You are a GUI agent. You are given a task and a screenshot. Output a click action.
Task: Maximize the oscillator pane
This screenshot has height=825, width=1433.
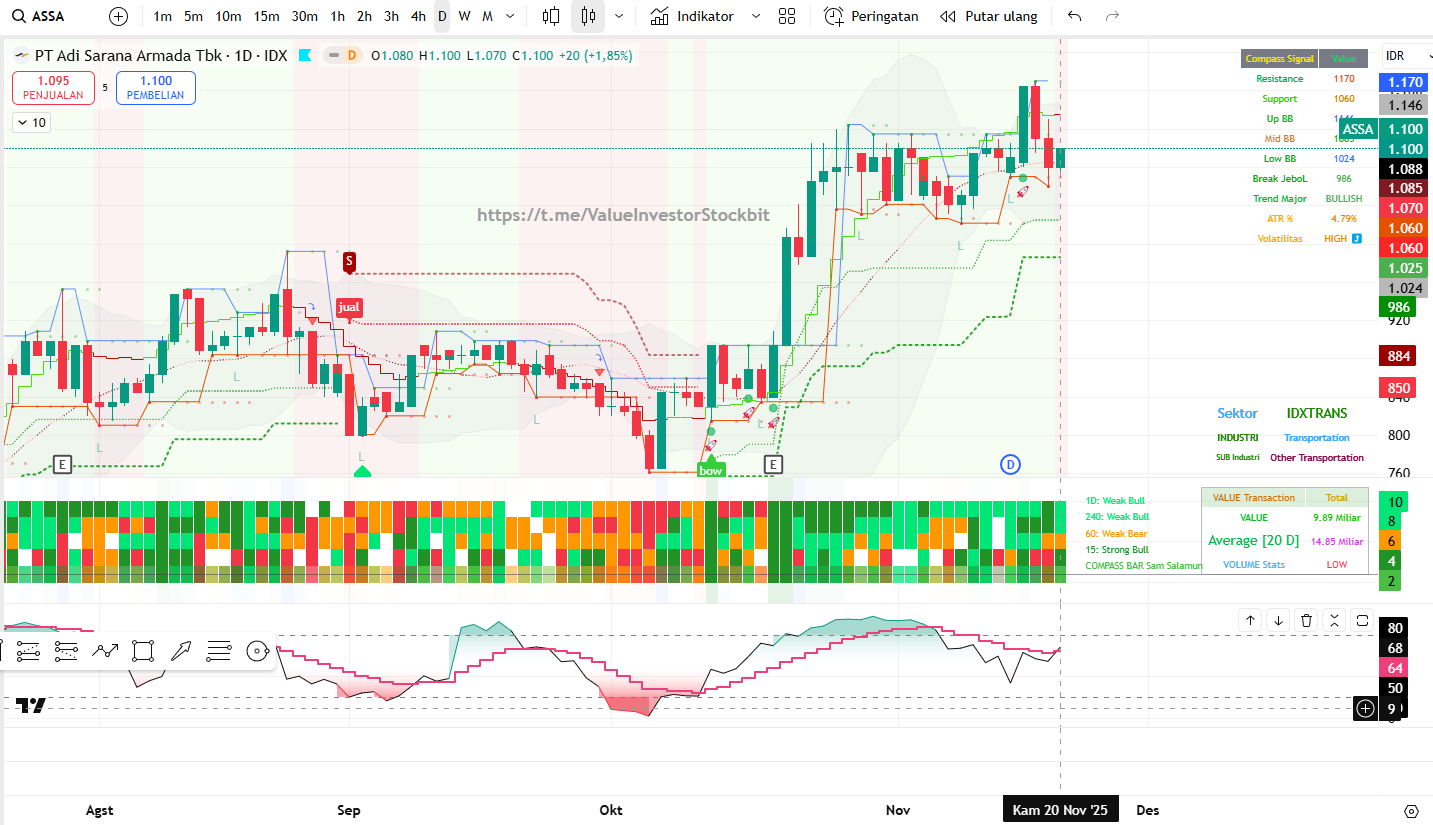click(x=1362, y=620)
